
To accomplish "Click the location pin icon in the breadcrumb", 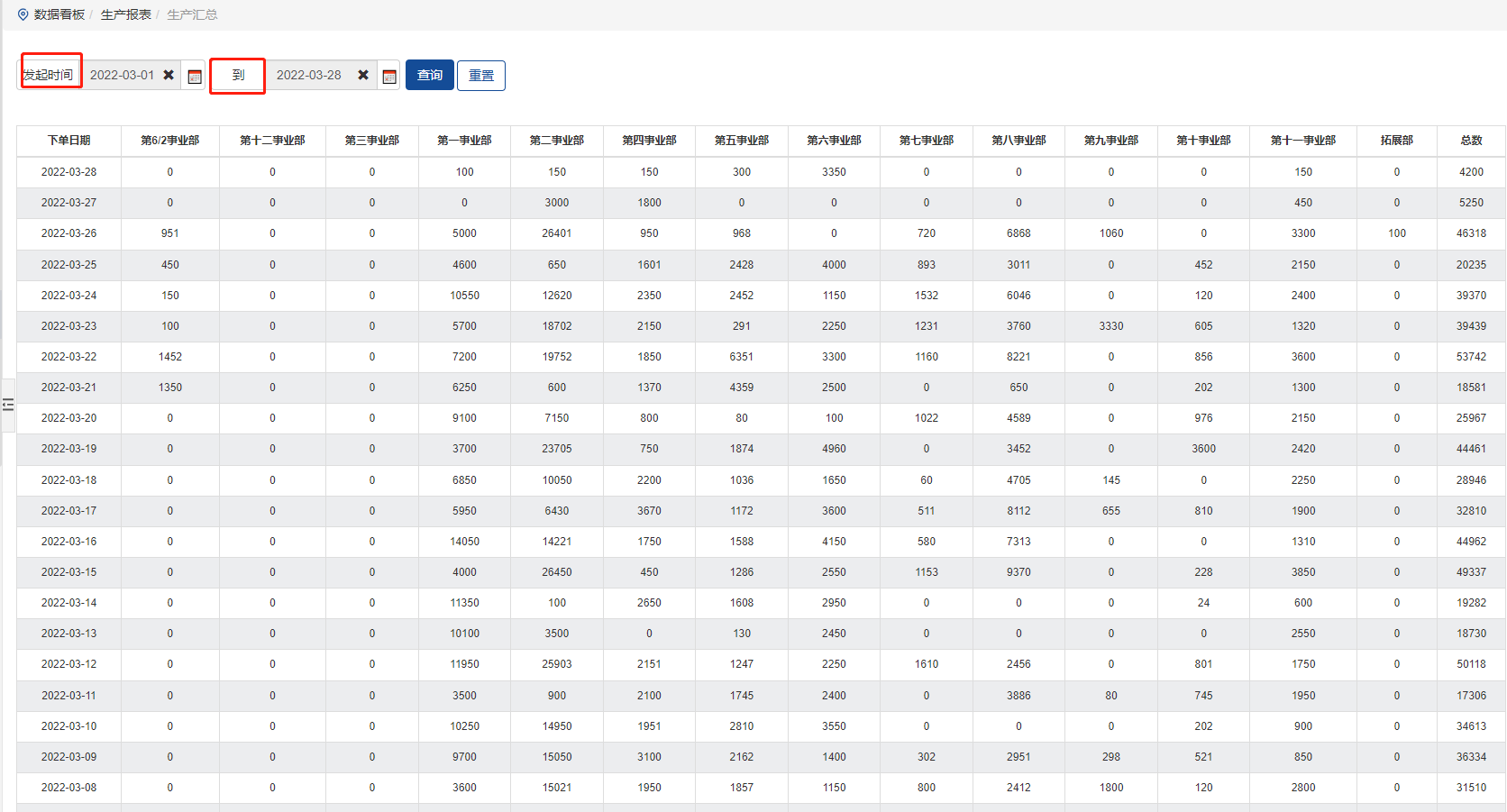I will click(x=23, y=14).
